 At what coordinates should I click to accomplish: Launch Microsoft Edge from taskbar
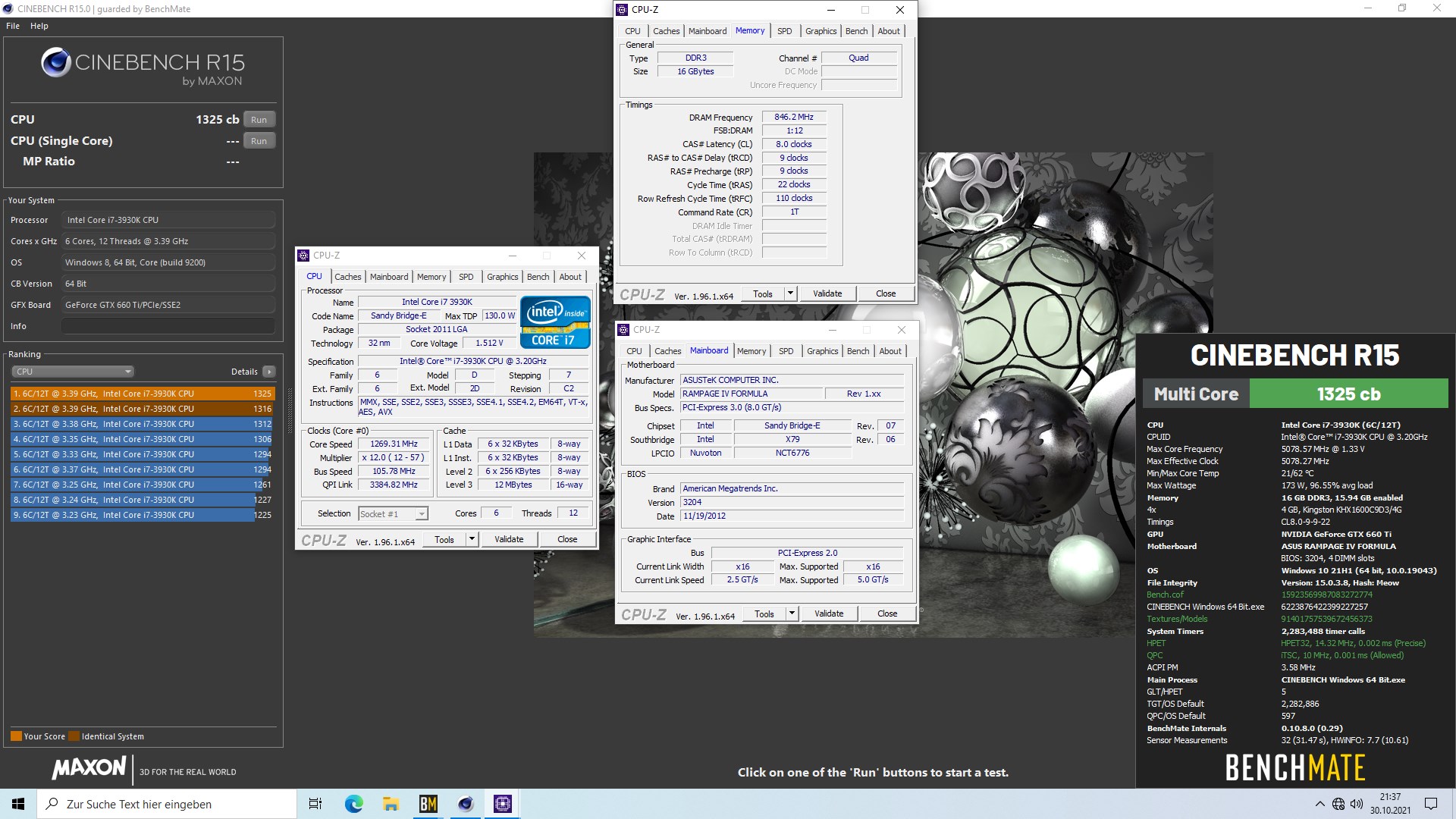[353, 804]
